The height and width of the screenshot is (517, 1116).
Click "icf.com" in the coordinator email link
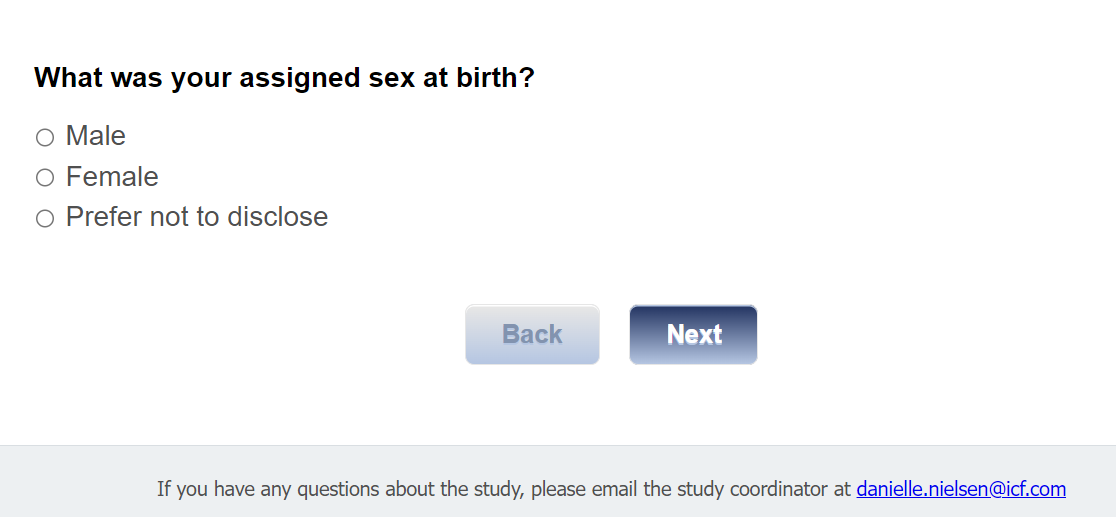[1036, 489]
